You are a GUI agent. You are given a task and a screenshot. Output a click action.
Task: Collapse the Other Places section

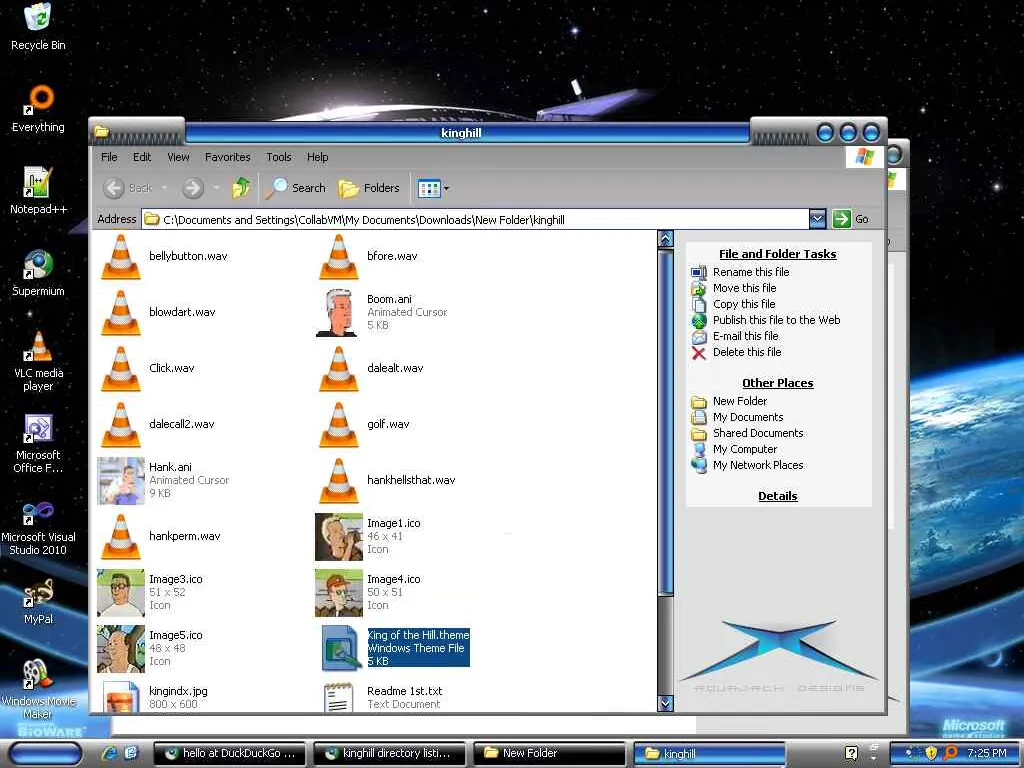[x=777, y=383]
